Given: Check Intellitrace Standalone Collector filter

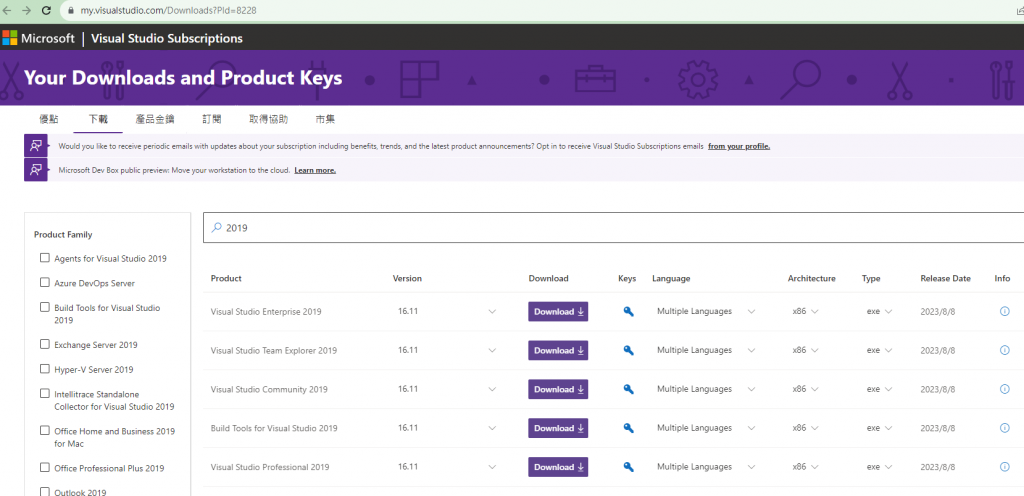Looking at the screenshot, I should pos(45,394).
